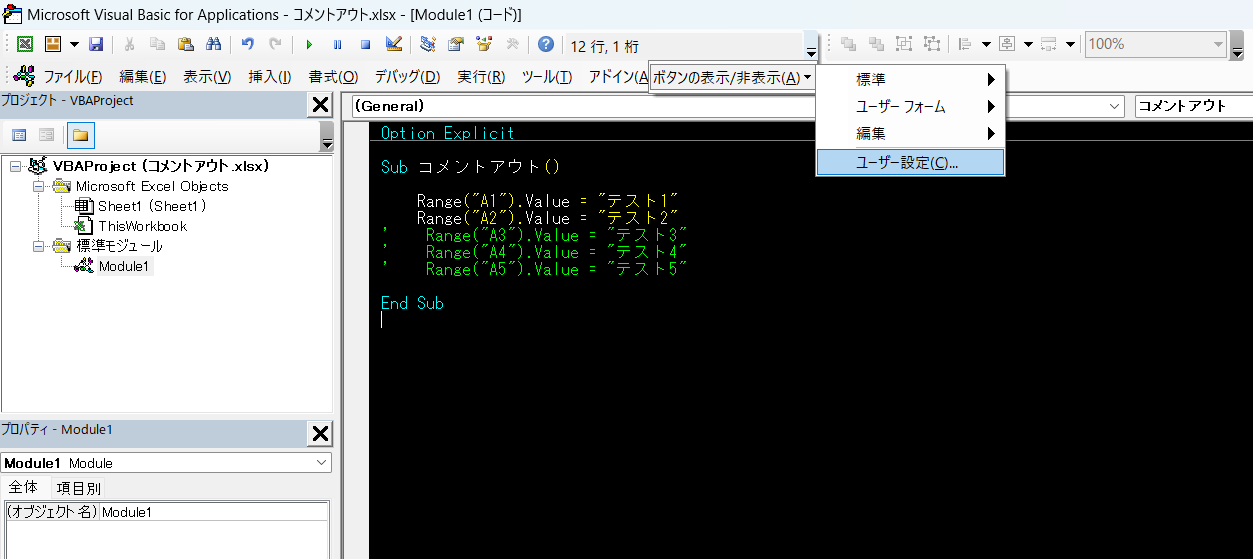Switch to the 全体 properties tab
The width and height of the screenshot is (1253, 559).
click(23, 488)
